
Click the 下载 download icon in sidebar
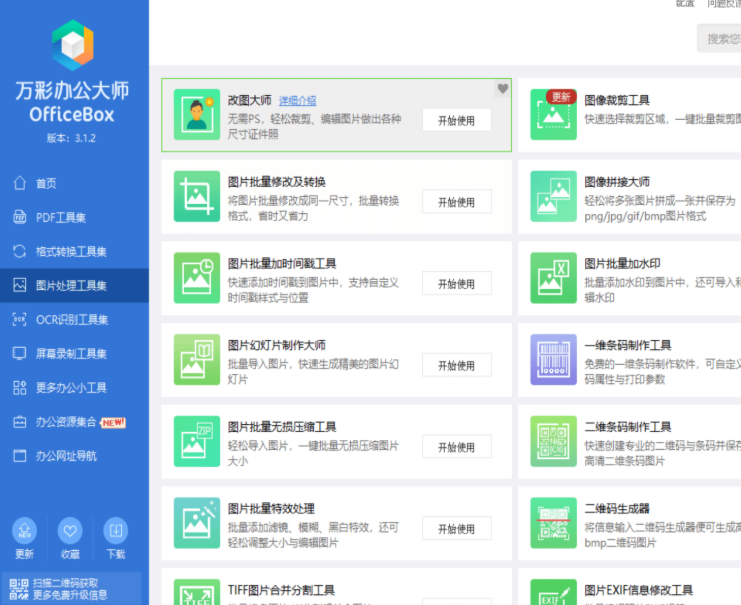pos(116,531)
